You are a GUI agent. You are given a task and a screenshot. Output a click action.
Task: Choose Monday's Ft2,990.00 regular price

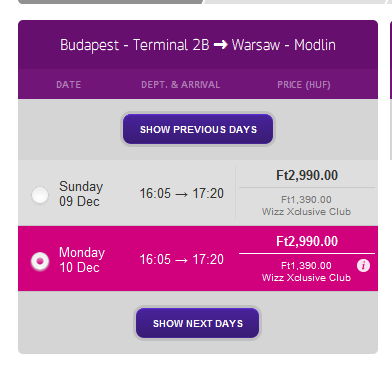tap(307, 241)
